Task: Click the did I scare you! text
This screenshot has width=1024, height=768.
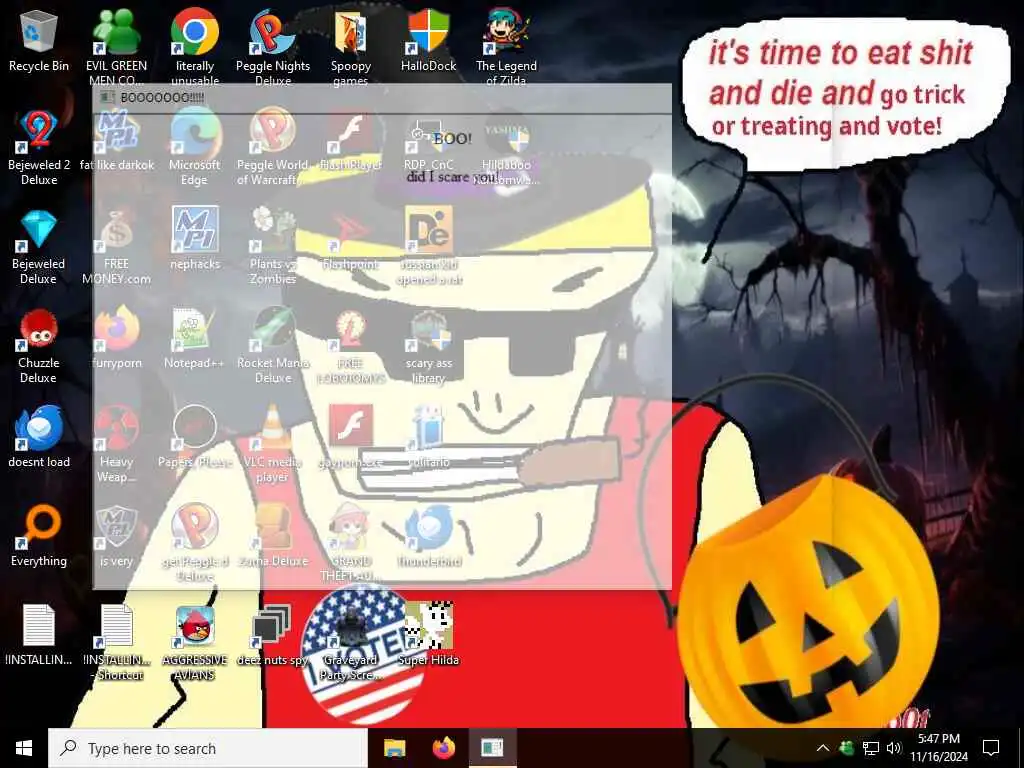Action: [451, 176]
